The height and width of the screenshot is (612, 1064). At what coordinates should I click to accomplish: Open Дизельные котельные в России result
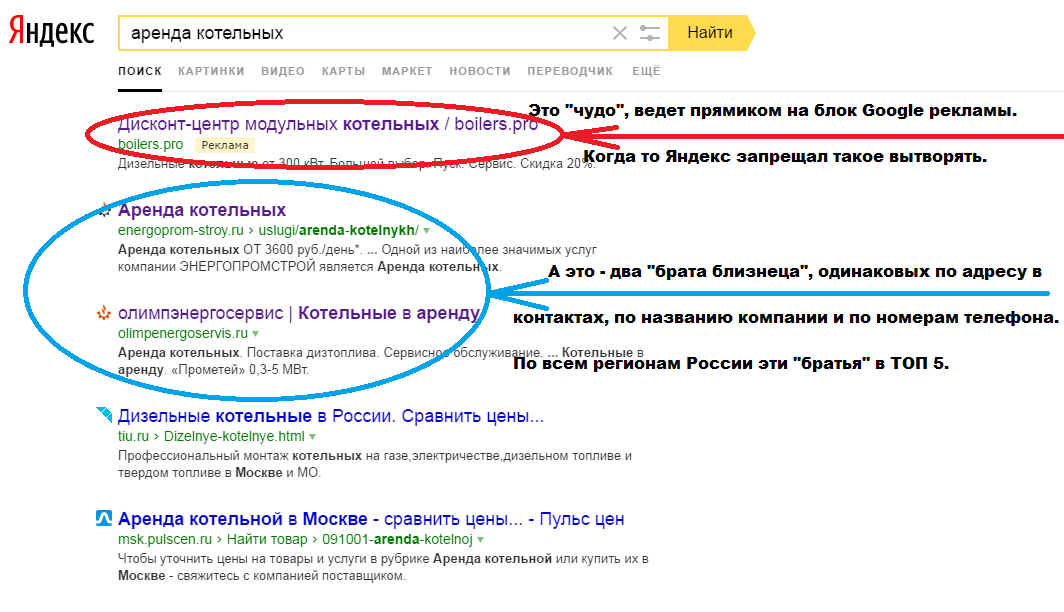click(331, 416)
